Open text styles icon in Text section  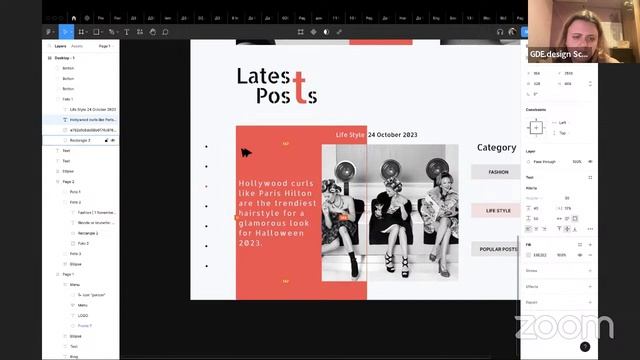590,178
